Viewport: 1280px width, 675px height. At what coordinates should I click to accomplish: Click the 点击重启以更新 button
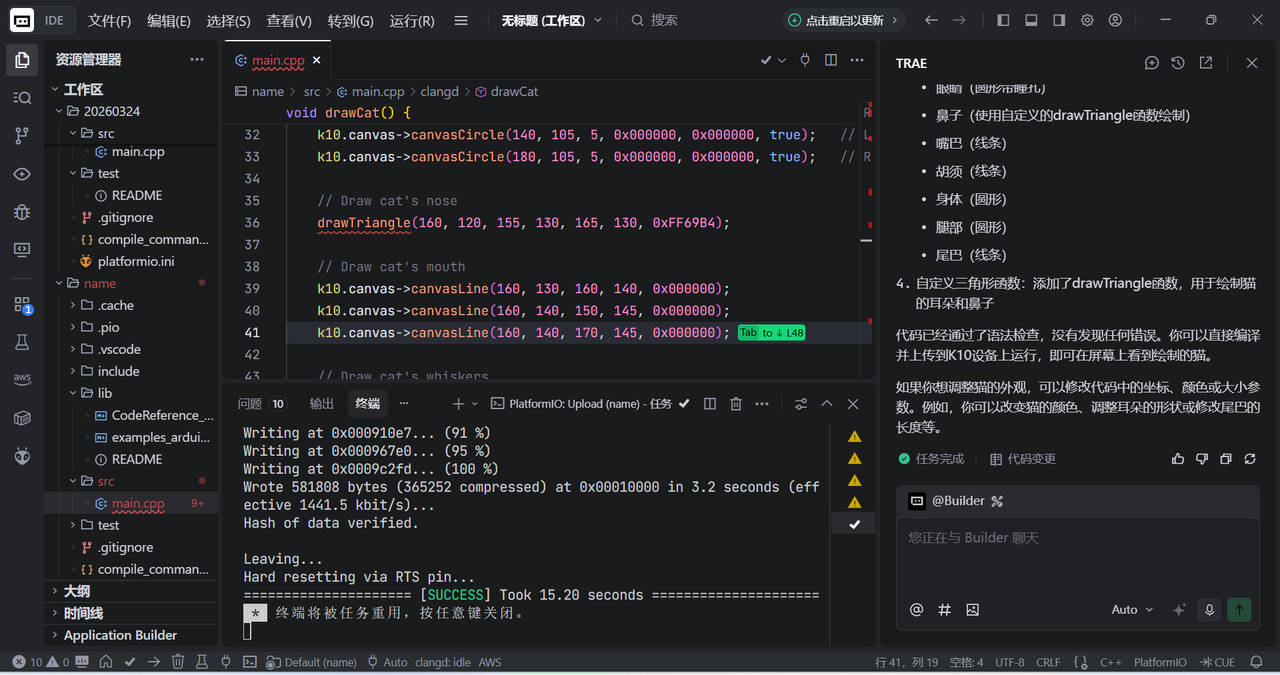click(x=843, y=19)
